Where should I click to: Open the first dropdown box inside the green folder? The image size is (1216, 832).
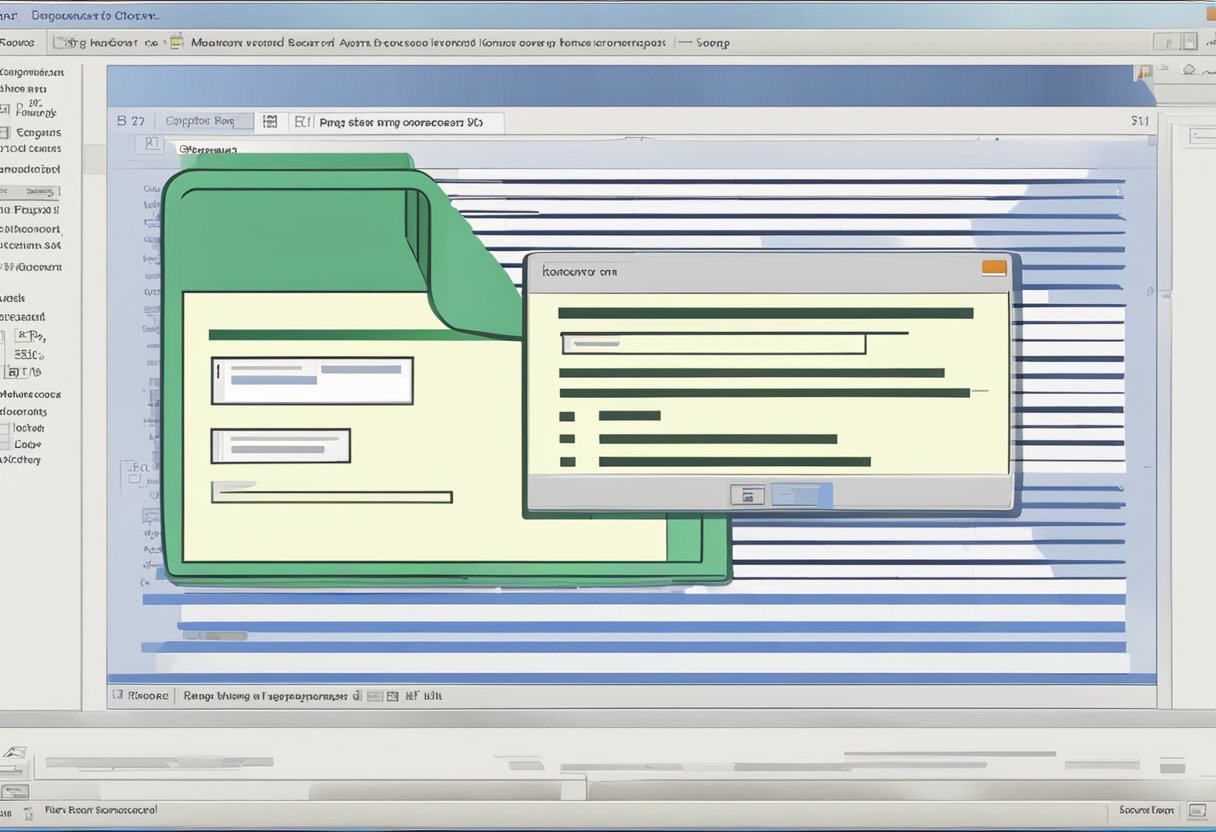click(x=312, y=380)
